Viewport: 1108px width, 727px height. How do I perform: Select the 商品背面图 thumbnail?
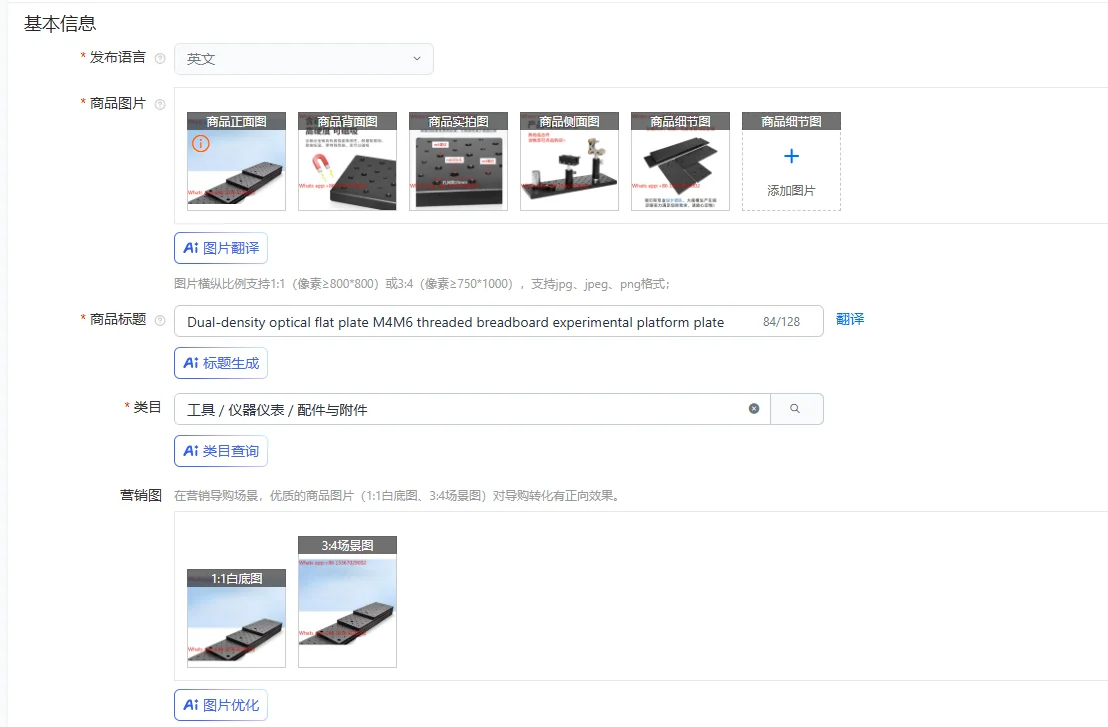click(347, 161)
